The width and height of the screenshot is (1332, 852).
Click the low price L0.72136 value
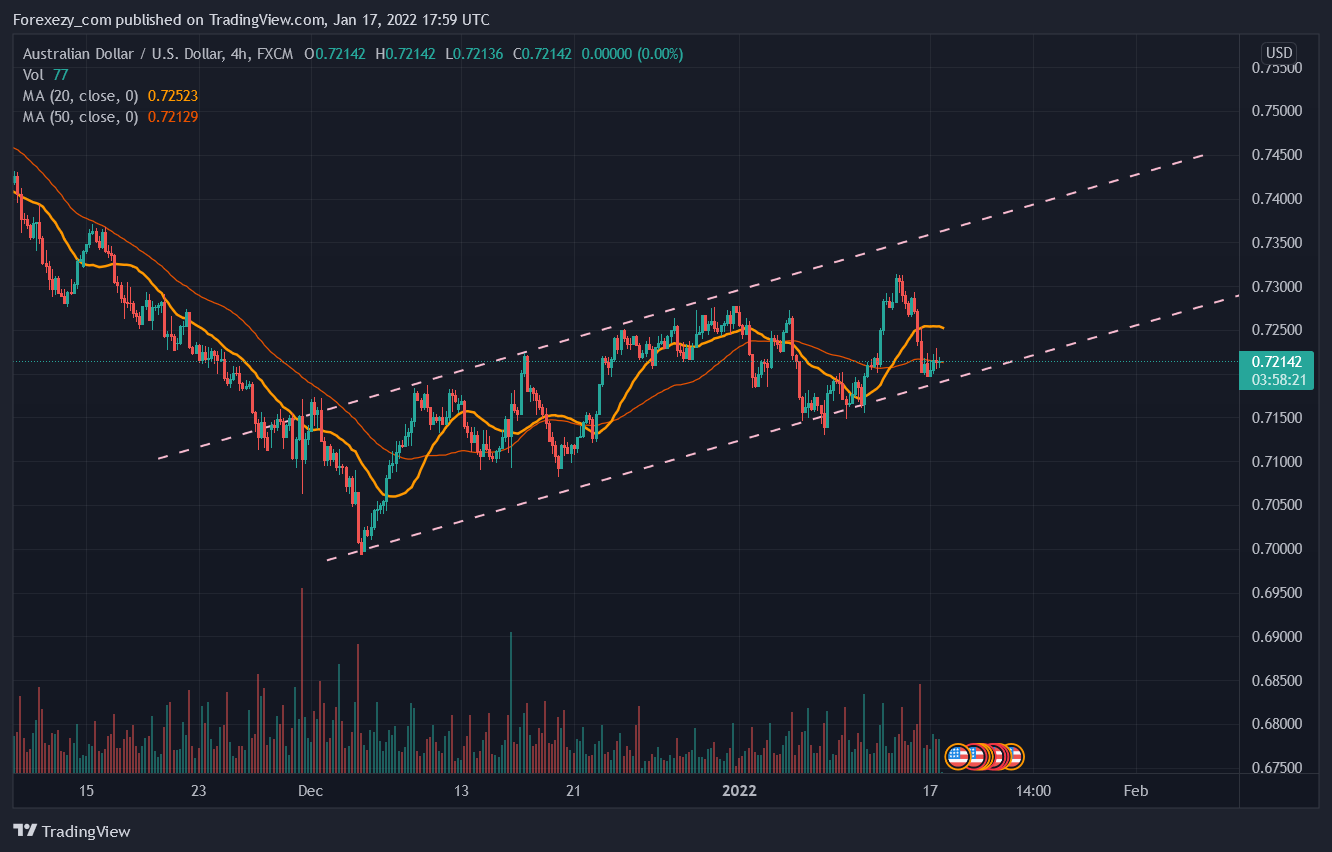pos(474,54)
